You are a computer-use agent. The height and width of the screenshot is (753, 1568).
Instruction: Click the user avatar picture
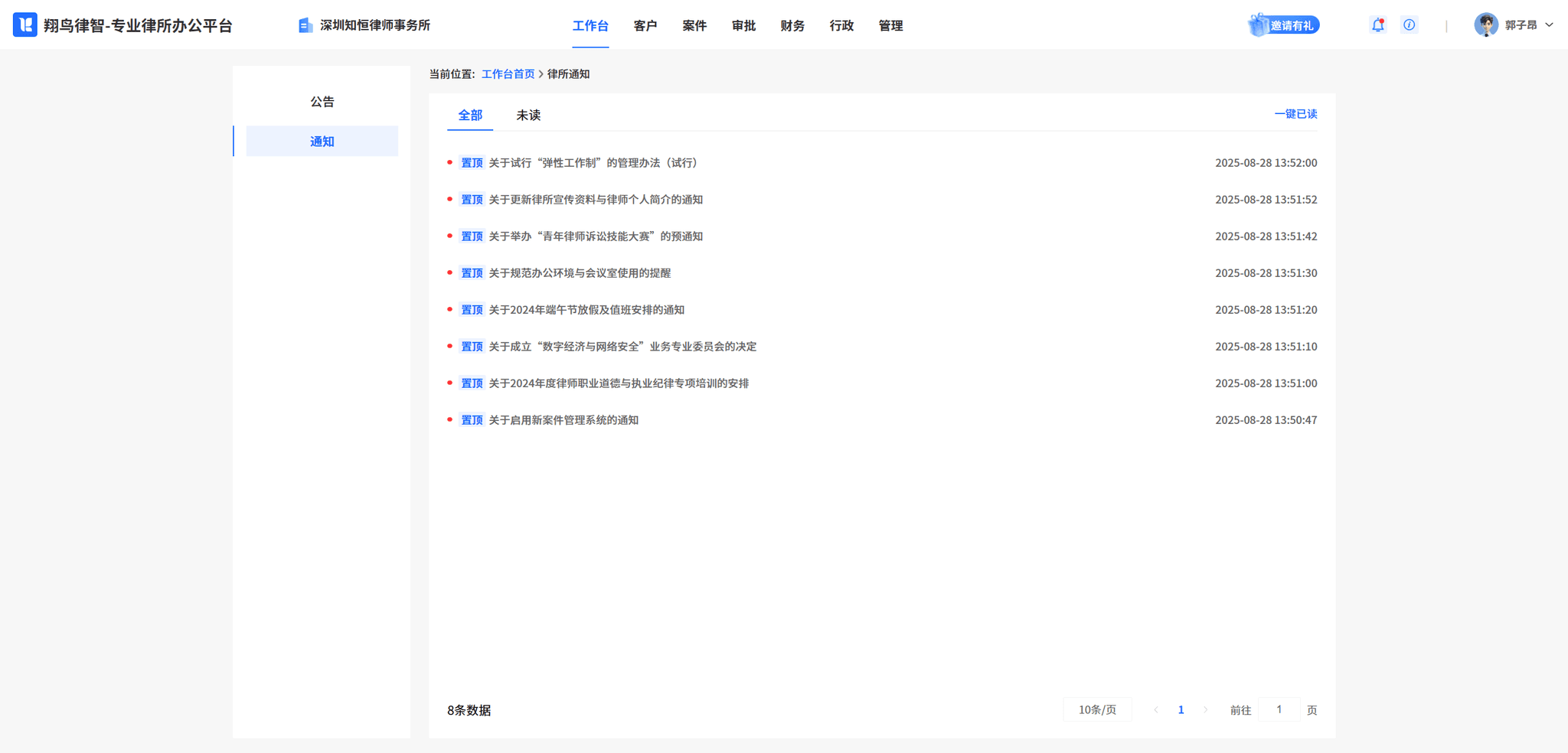click(1485, 25)
